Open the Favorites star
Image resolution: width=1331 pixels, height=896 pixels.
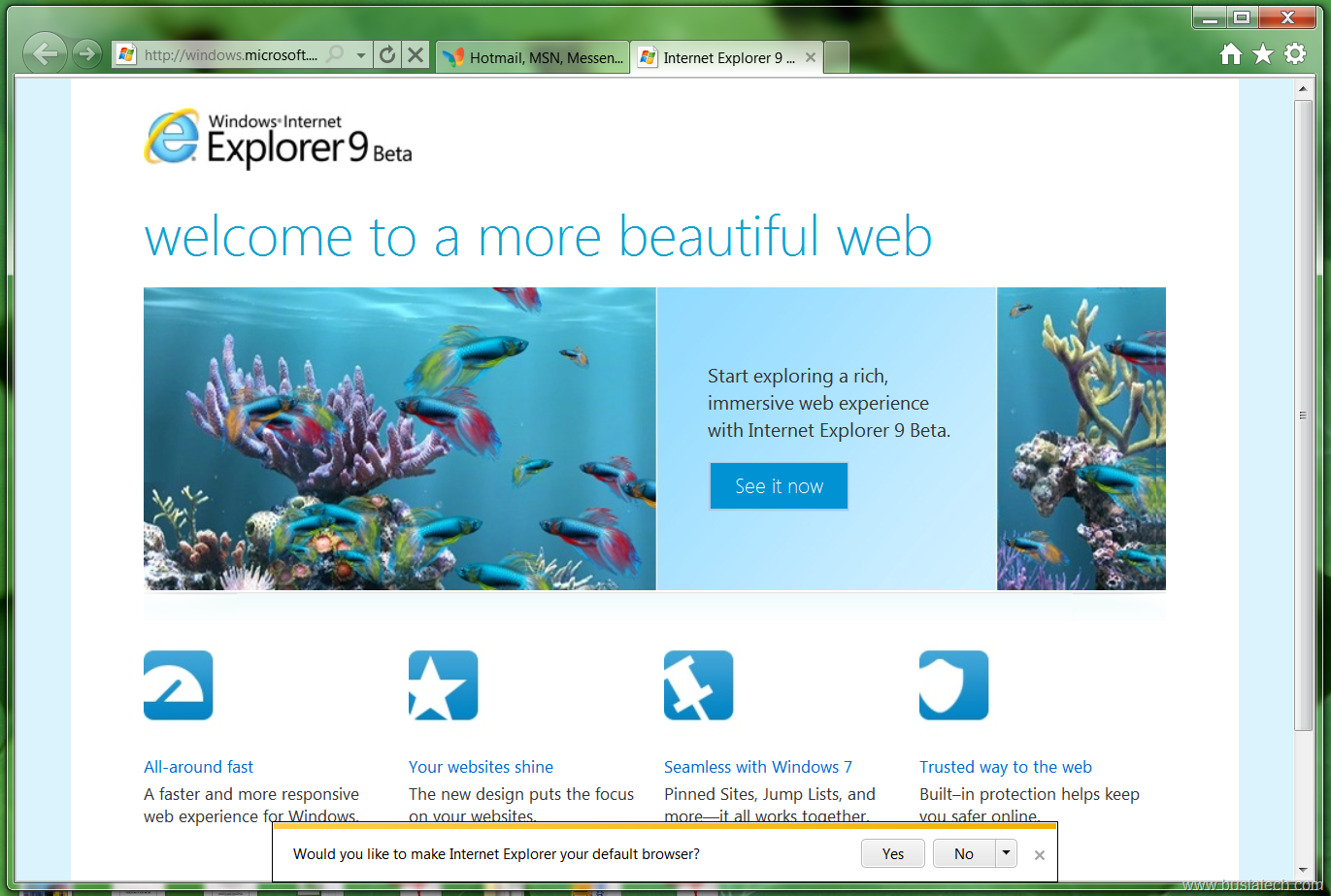[1262, 54]
